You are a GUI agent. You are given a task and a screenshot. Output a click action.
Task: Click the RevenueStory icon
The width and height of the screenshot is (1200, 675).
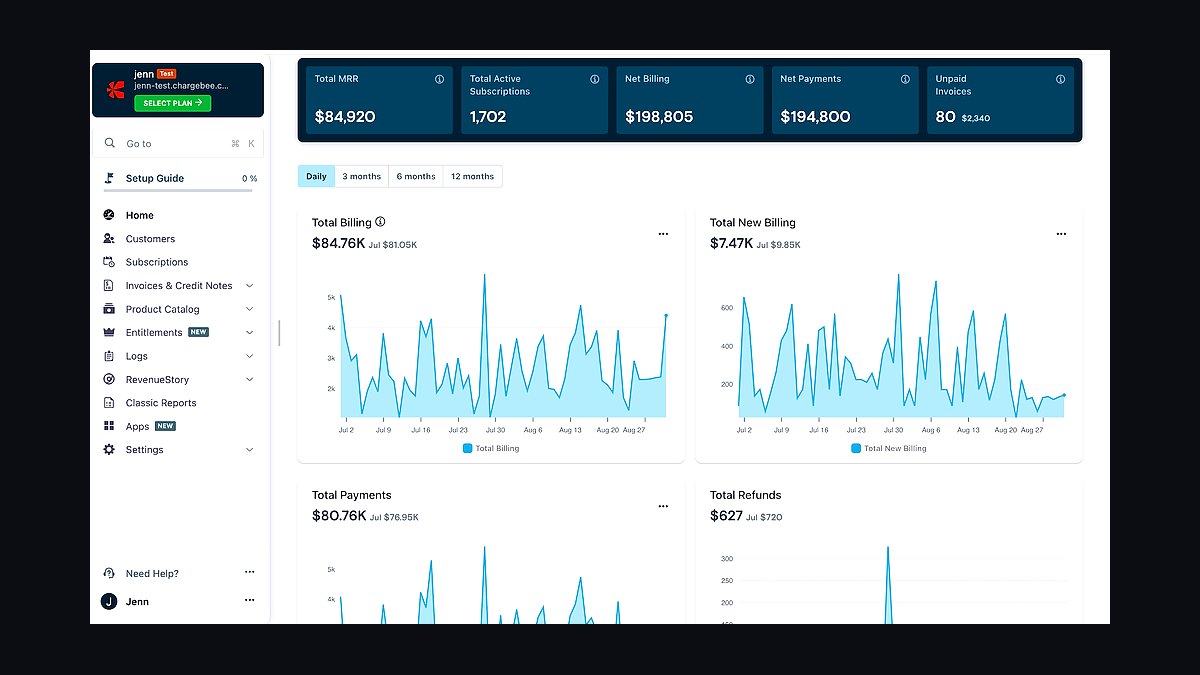pyautogui.click(x=109, y=379)
